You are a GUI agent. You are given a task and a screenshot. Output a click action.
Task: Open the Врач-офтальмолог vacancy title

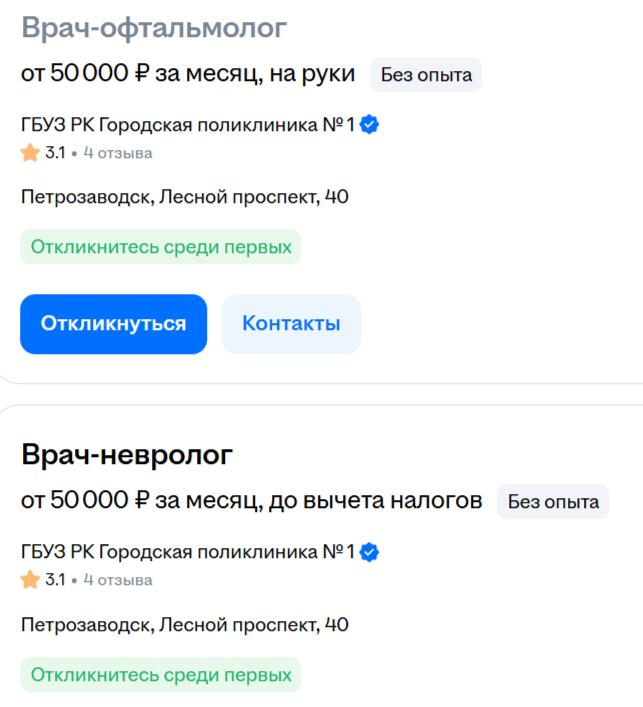(x=153, y=28)
